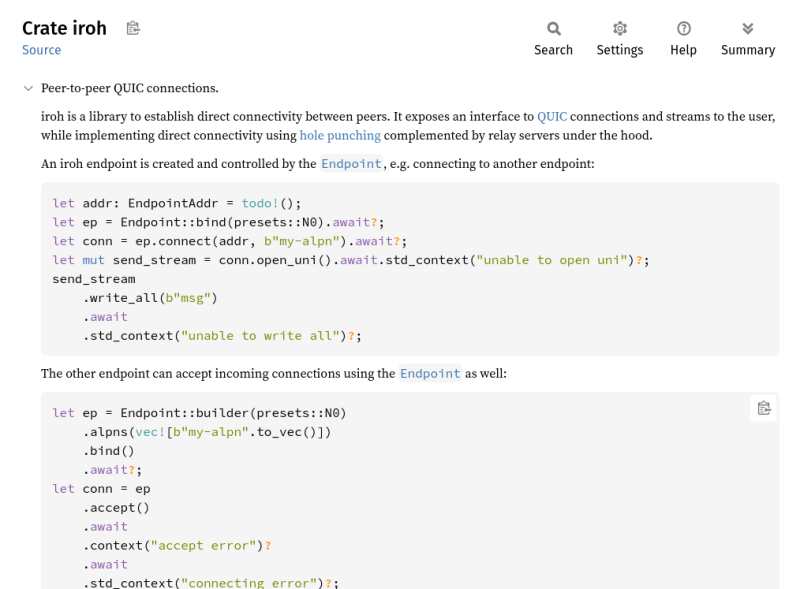Open the first Endpoint code link
The height and width of the screenshot is (589, 800).
coord(352,164)
